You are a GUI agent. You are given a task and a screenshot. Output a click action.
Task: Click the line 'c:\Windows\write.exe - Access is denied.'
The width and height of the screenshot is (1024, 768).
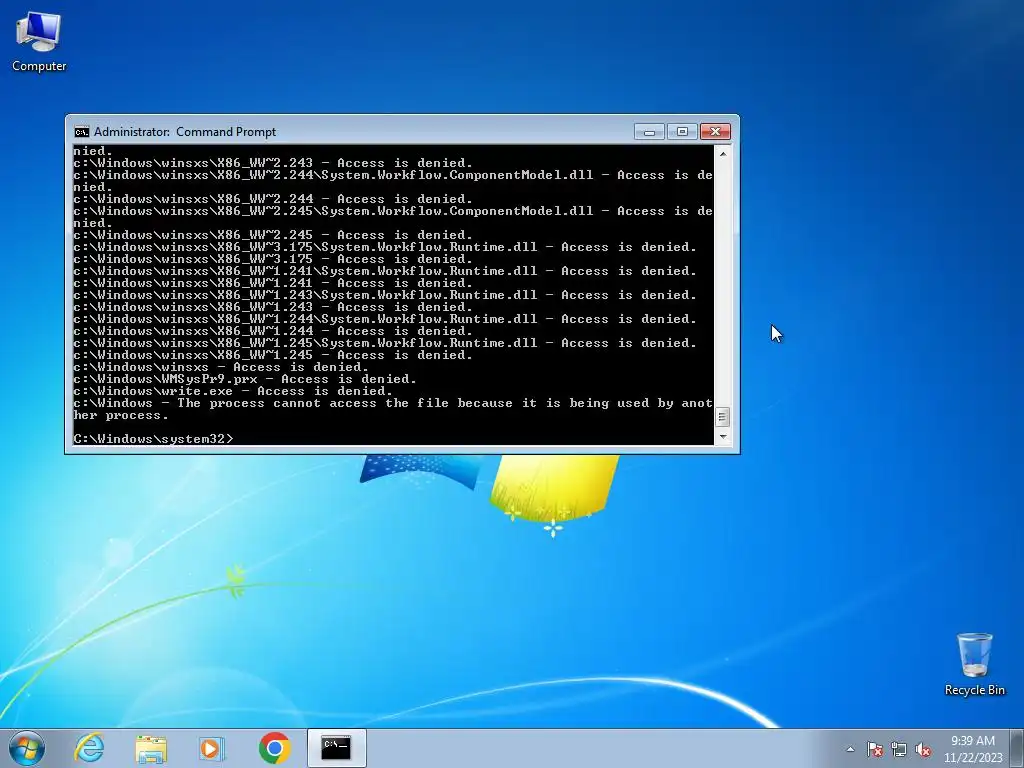pyautogui.click(x=233, y=391)
